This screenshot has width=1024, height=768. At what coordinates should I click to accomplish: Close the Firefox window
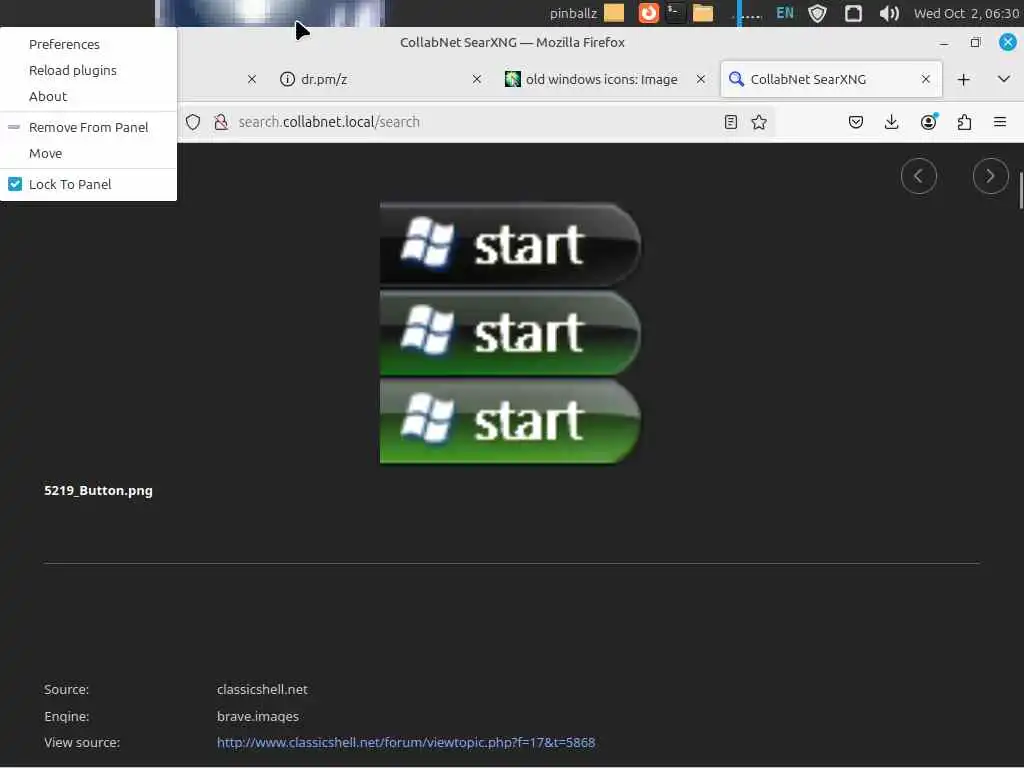coord(1008,42)
